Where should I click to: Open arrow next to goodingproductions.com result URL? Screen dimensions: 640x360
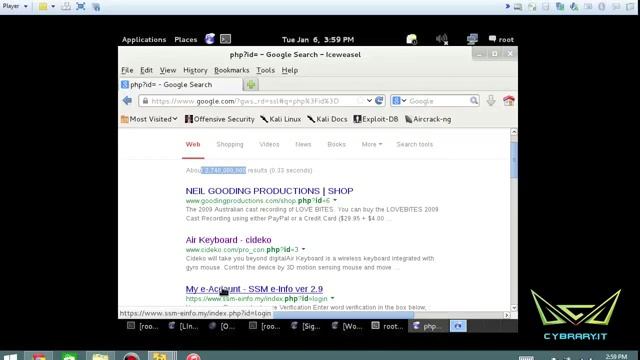335,200
